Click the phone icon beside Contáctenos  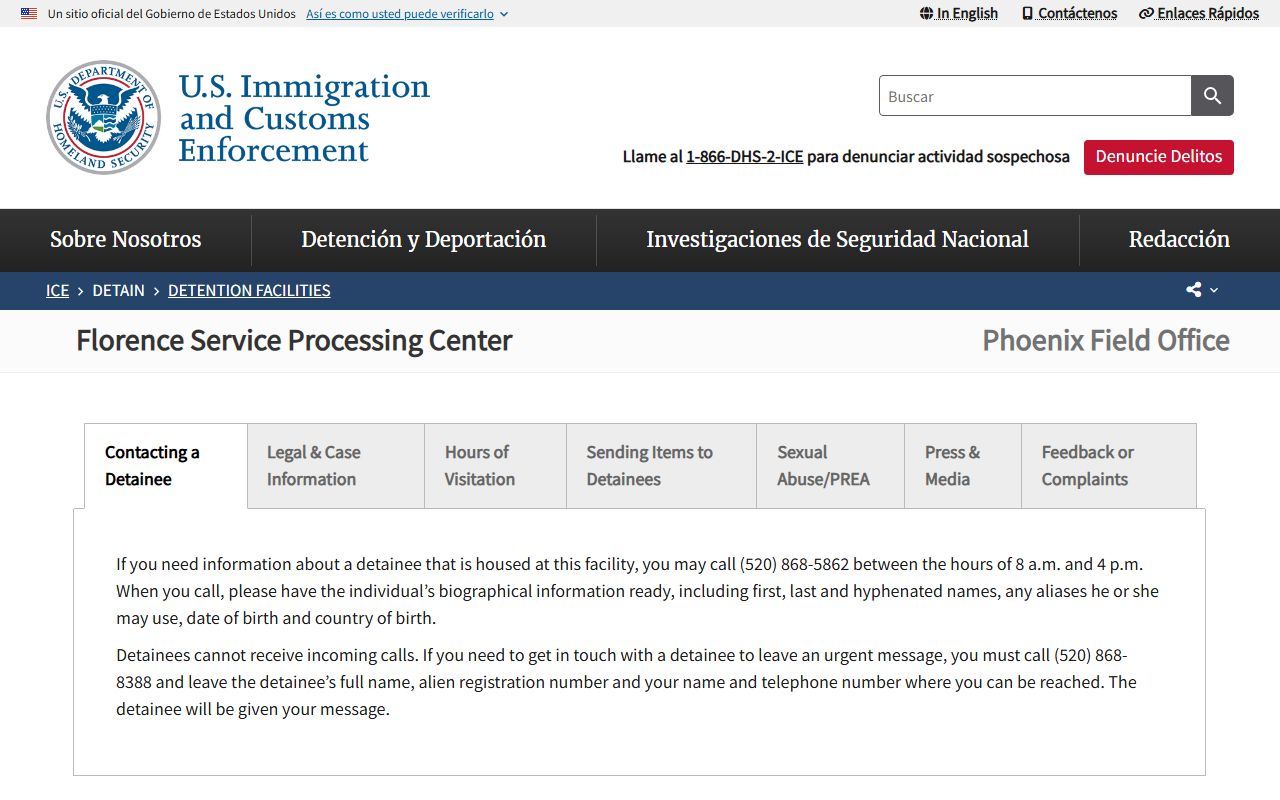coord(1027,13)
